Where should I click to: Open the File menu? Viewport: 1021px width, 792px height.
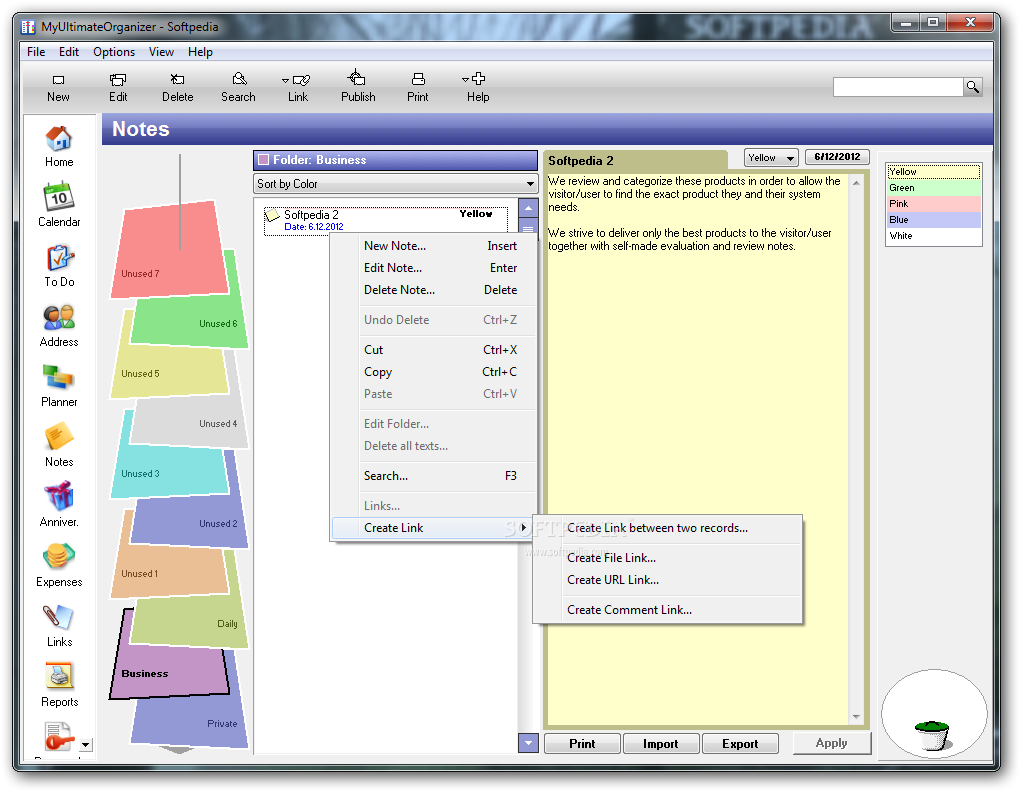click(36, 52)
